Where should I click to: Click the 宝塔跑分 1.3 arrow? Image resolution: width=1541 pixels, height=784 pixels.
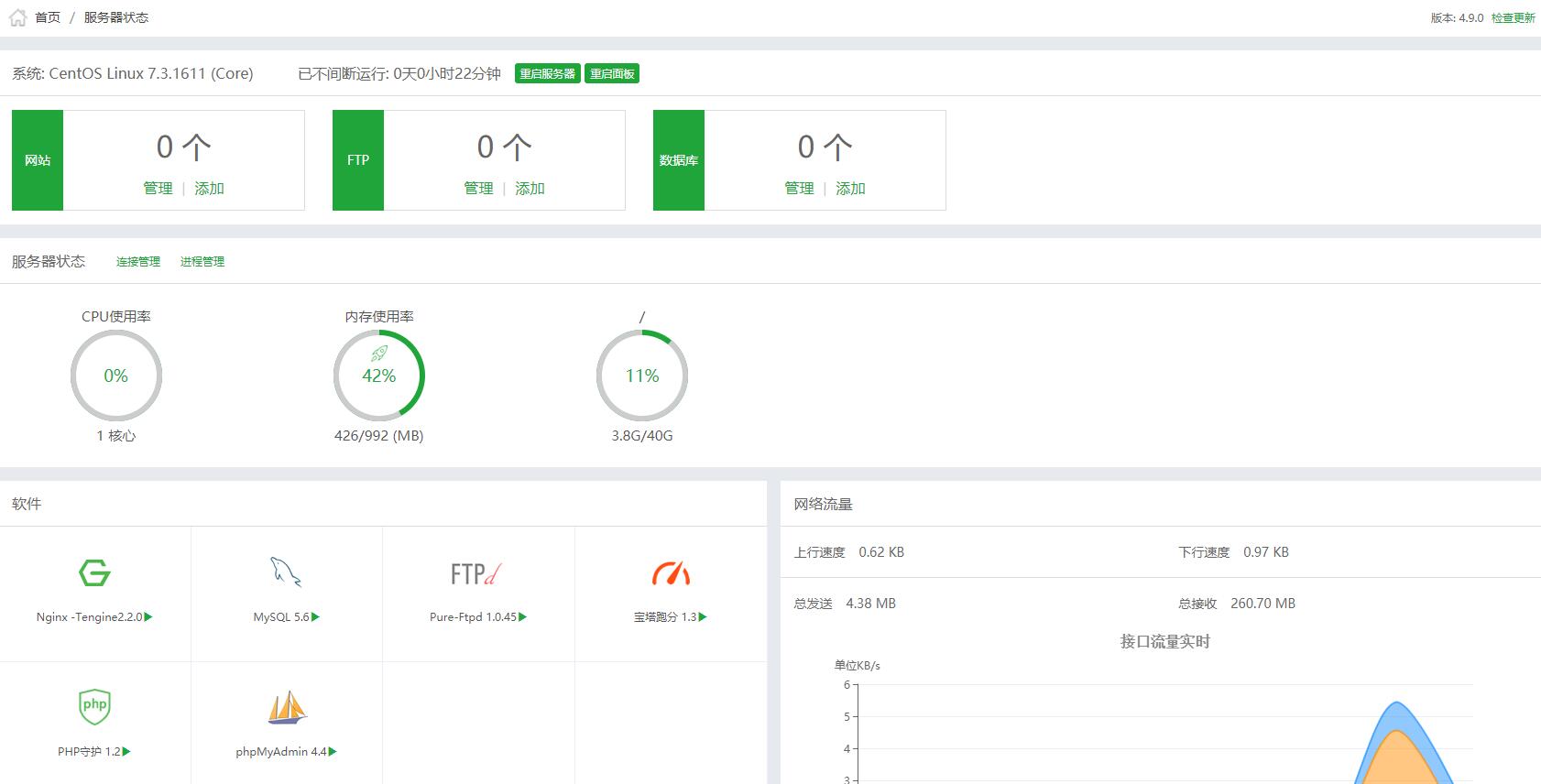[x=703, y=617]
